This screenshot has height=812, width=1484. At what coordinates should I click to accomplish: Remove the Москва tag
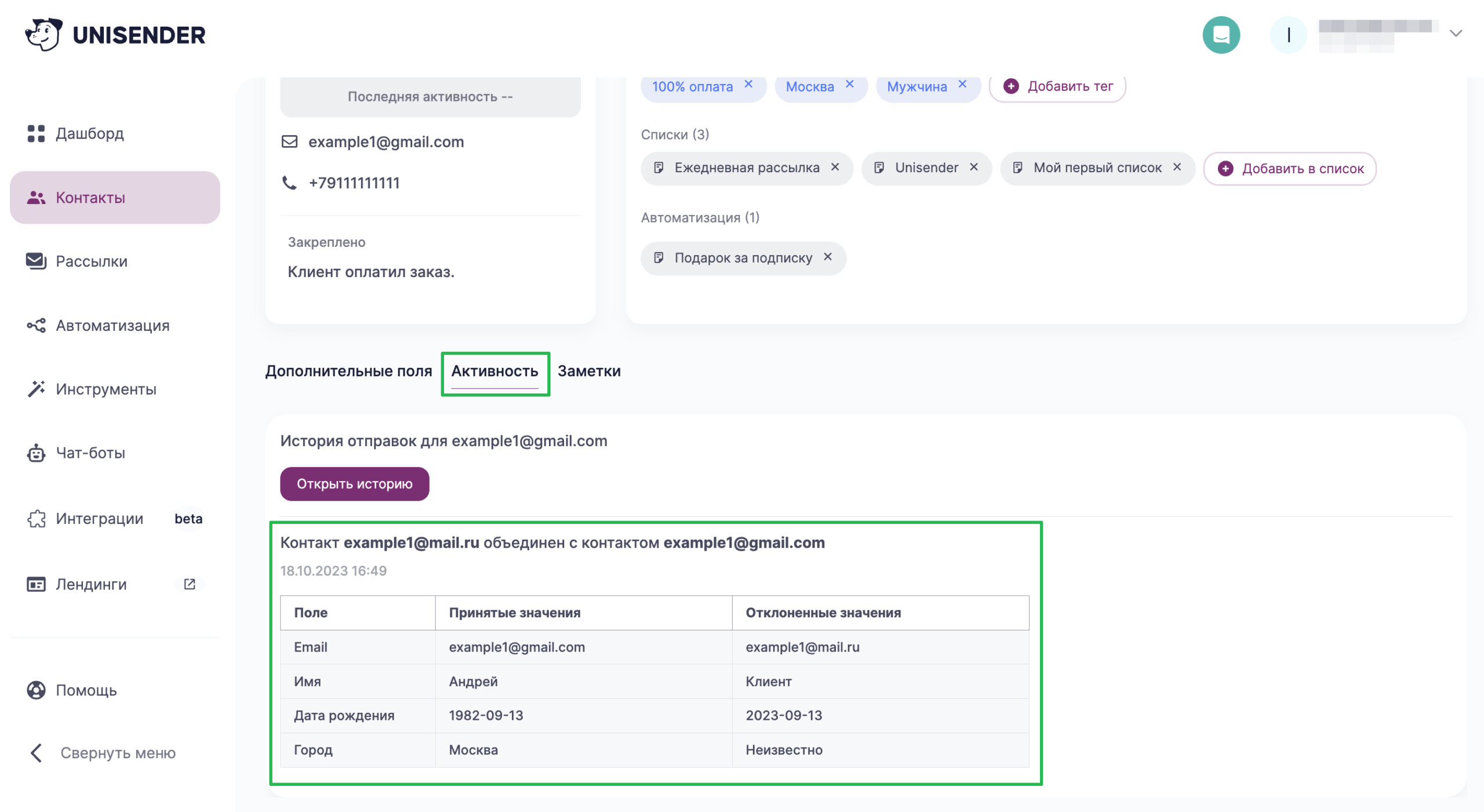coord(850,84)
